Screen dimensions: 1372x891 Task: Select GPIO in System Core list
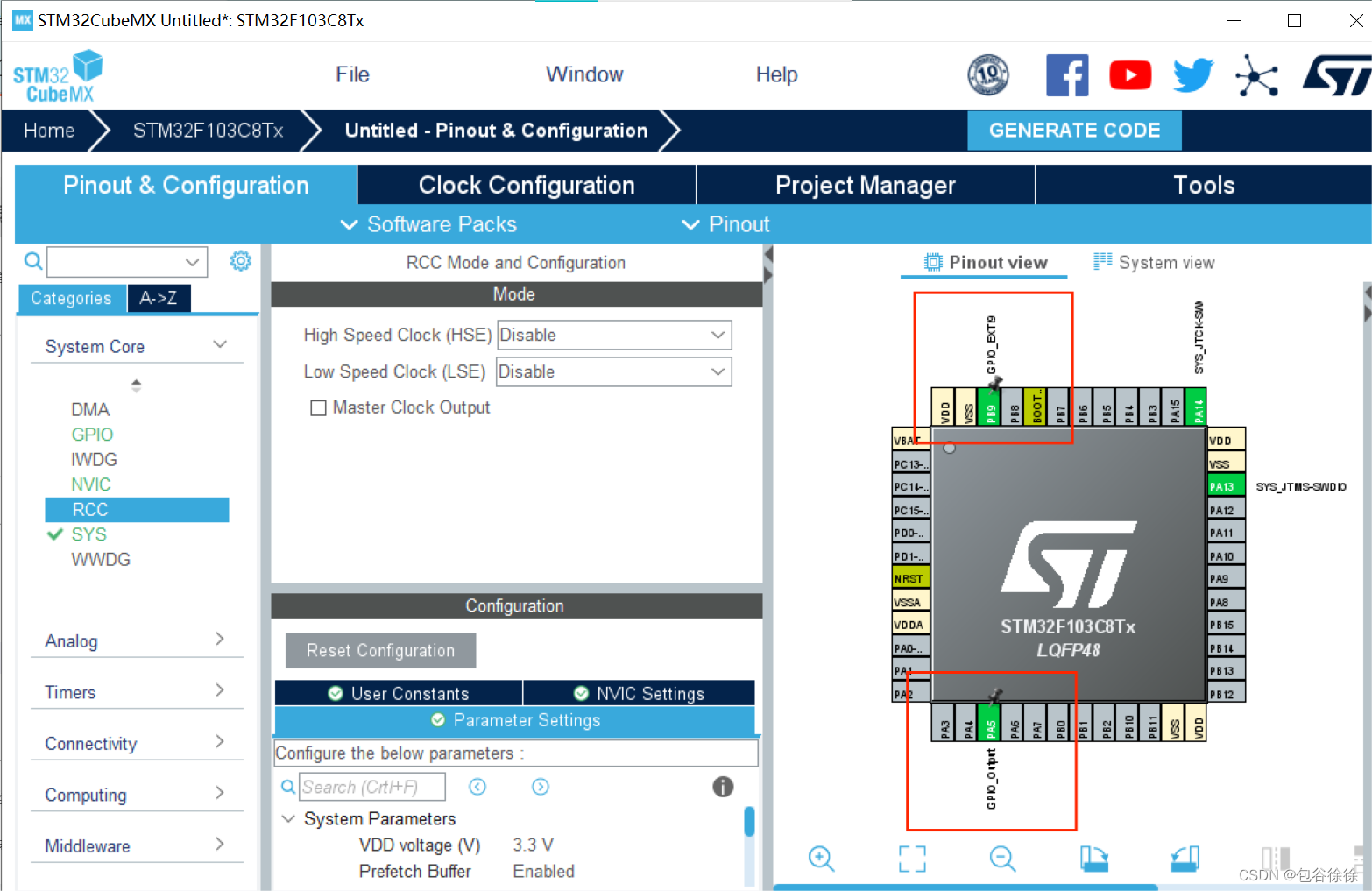[92, 435]
